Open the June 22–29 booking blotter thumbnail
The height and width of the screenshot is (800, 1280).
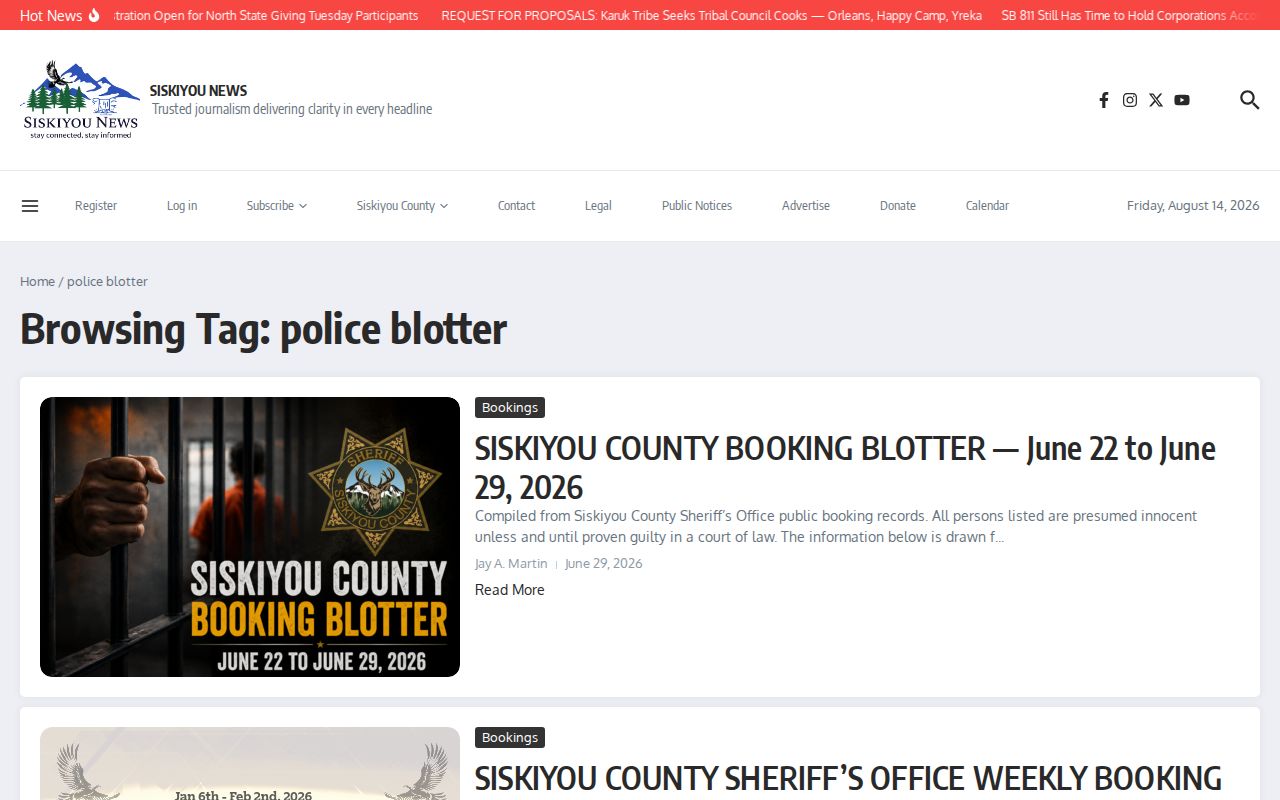point(250,537)
